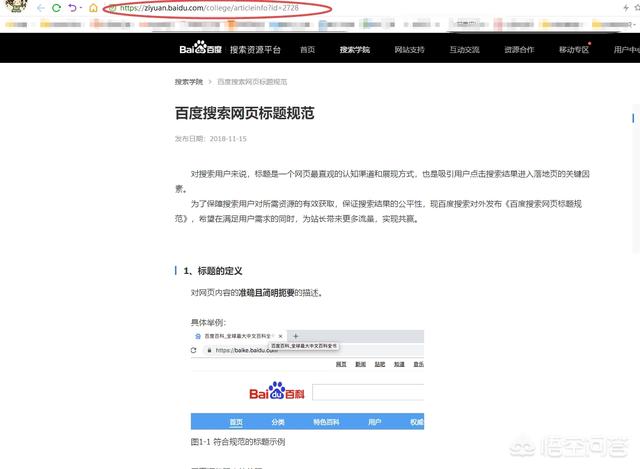Select 互动交流 in the top navigation
Screen dimensions: 640x469
click(464, 49)
